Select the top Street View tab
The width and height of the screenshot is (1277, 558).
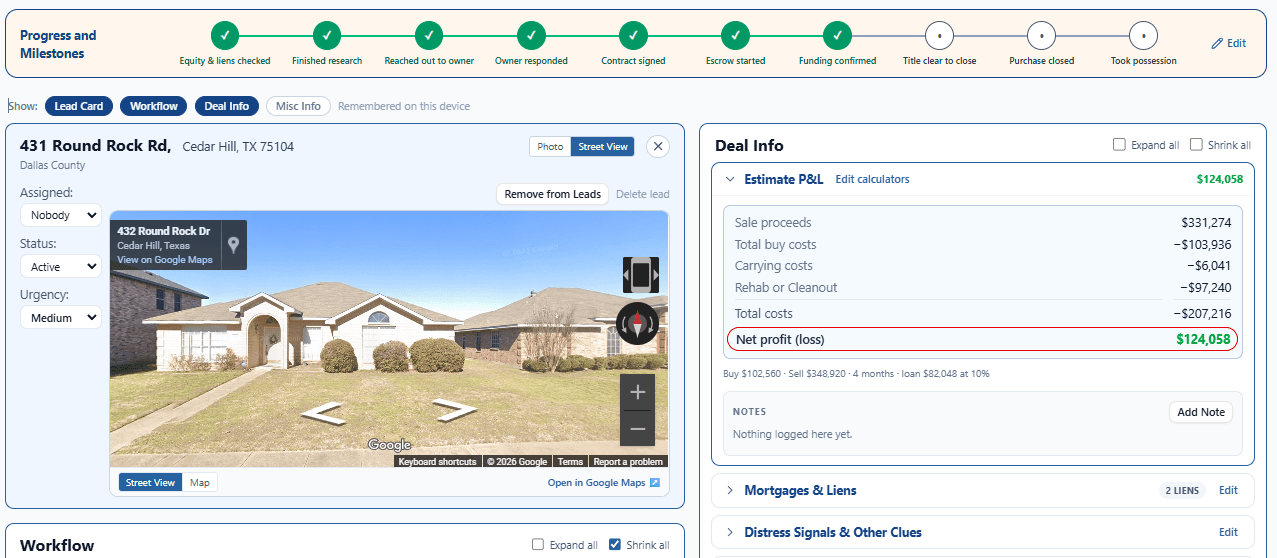point(603,147)
